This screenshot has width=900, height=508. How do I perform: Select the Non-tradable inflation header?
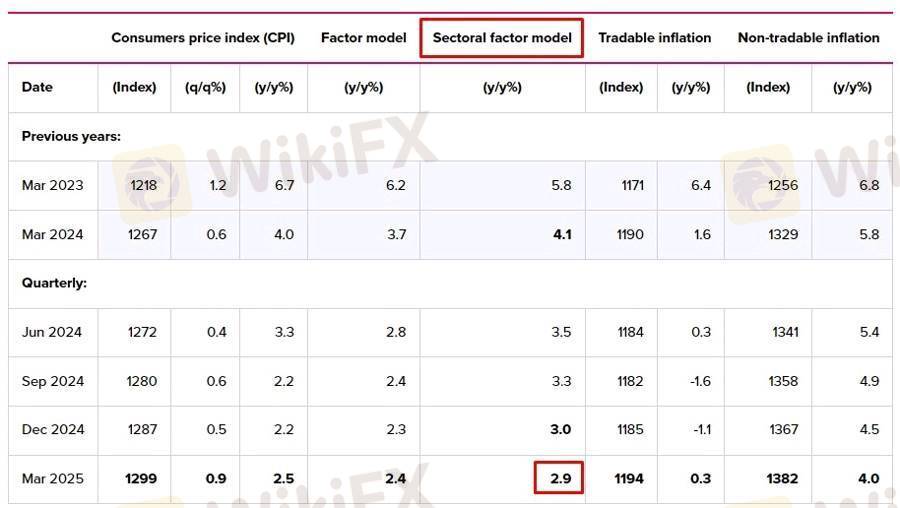point(808,38)
